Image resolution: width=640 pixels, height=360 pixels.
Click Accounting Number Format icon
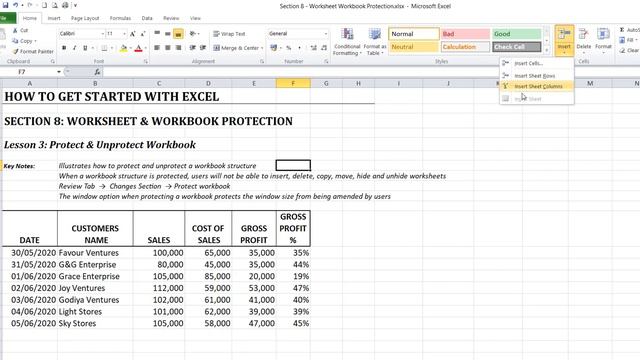tap(273, 48)
